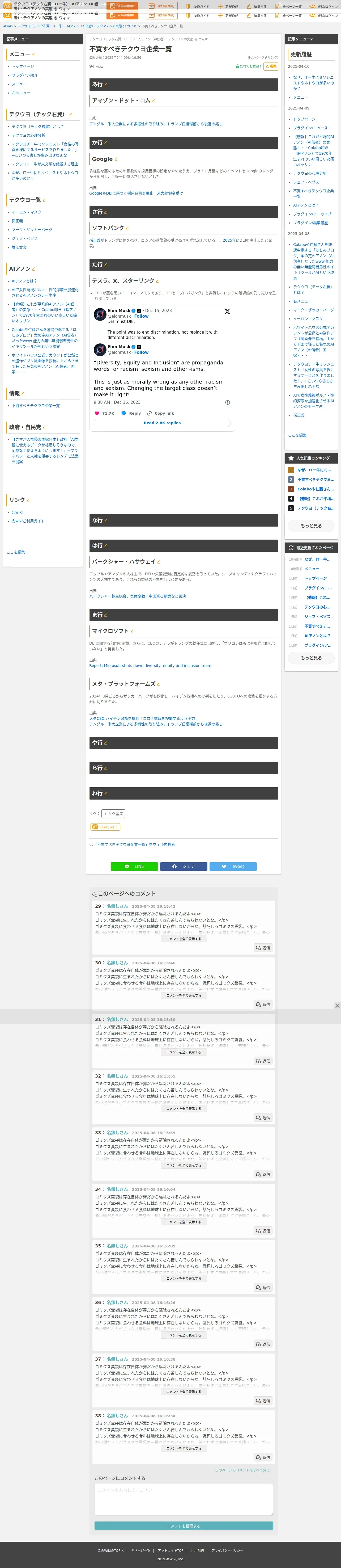Show more in 最近更新されたページ via もっと見る
Screen dimensions: 341x1568
point(311,657)
